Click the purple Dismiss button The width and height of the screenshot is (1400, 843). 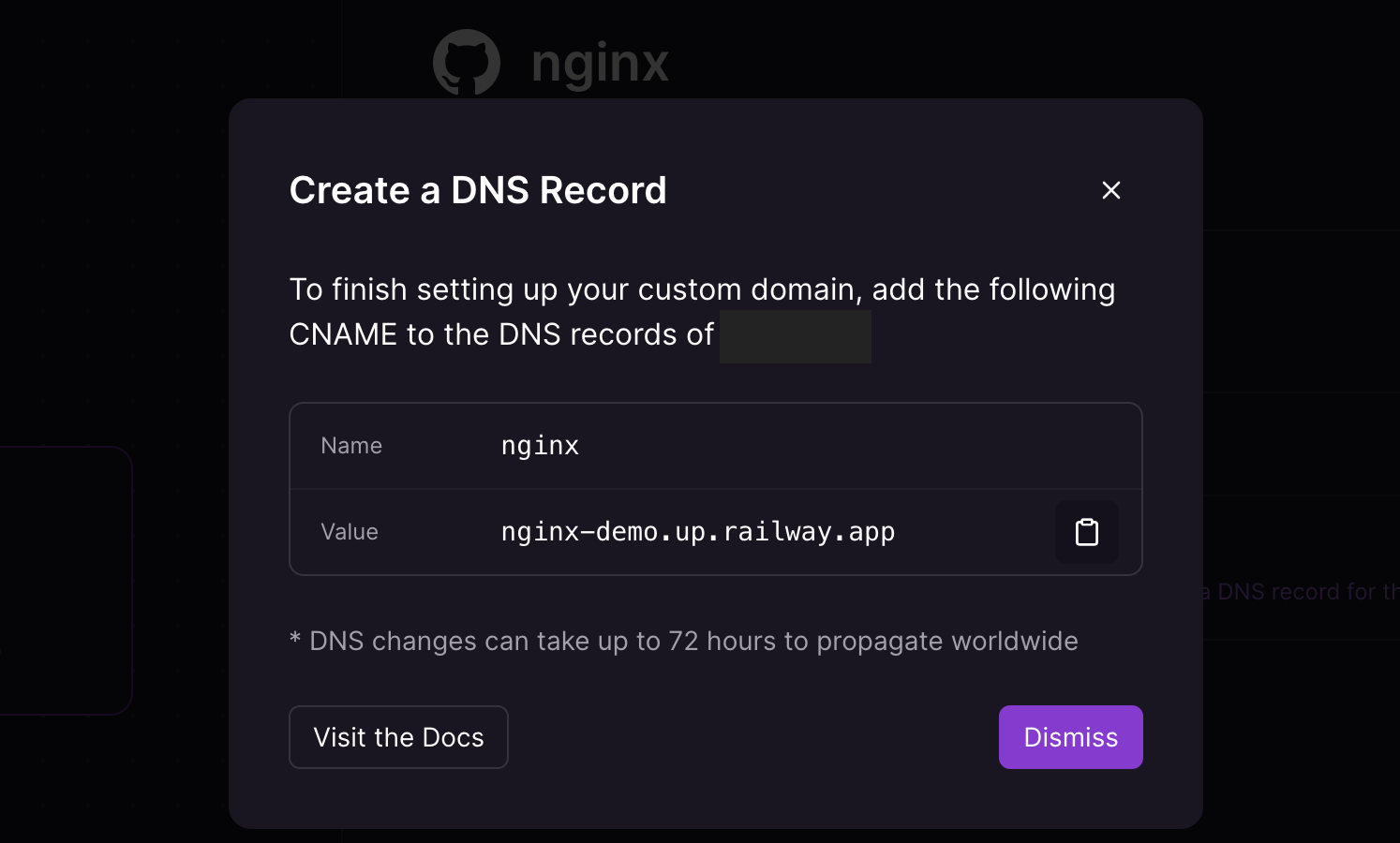1070,737
